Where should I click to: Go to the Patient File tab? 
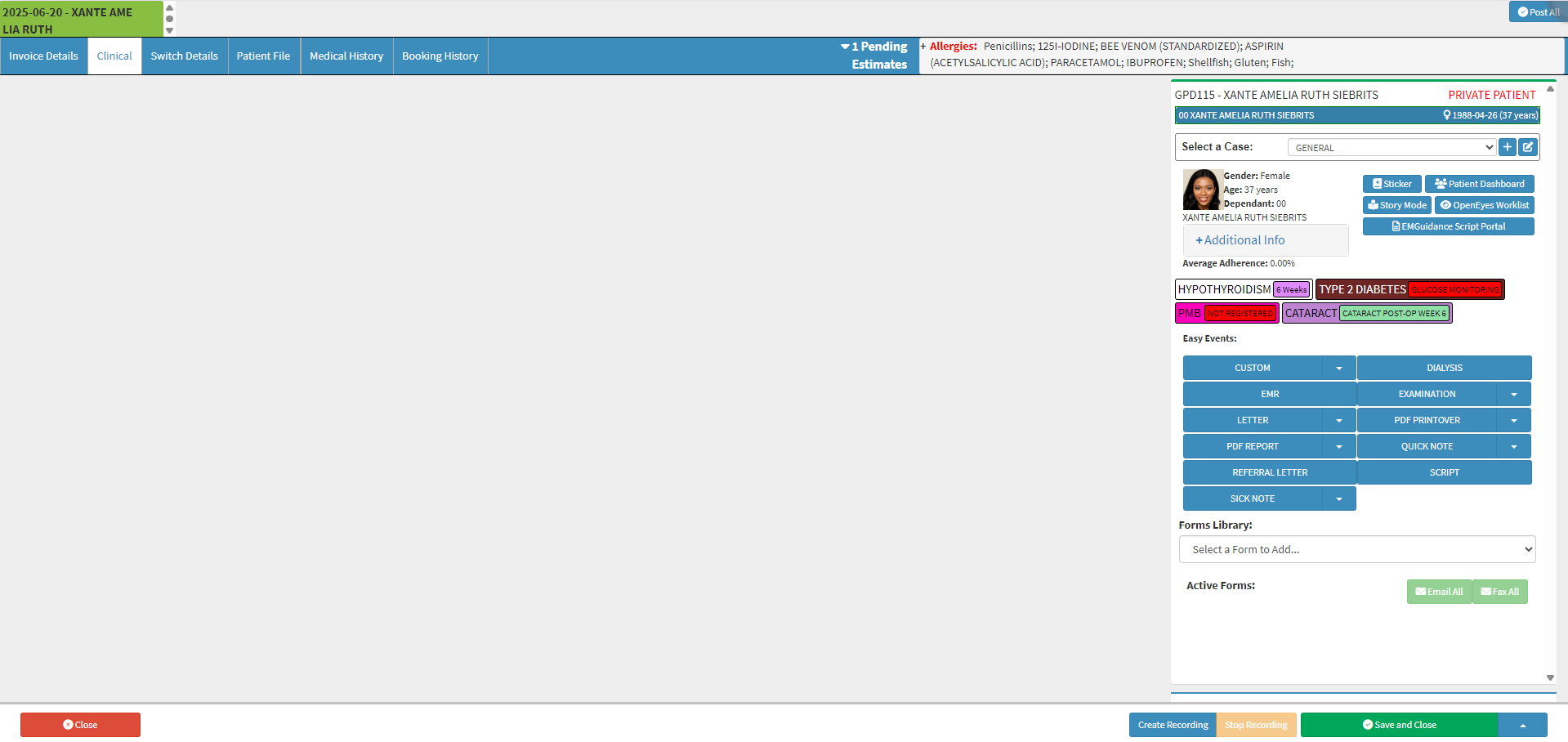264,56
